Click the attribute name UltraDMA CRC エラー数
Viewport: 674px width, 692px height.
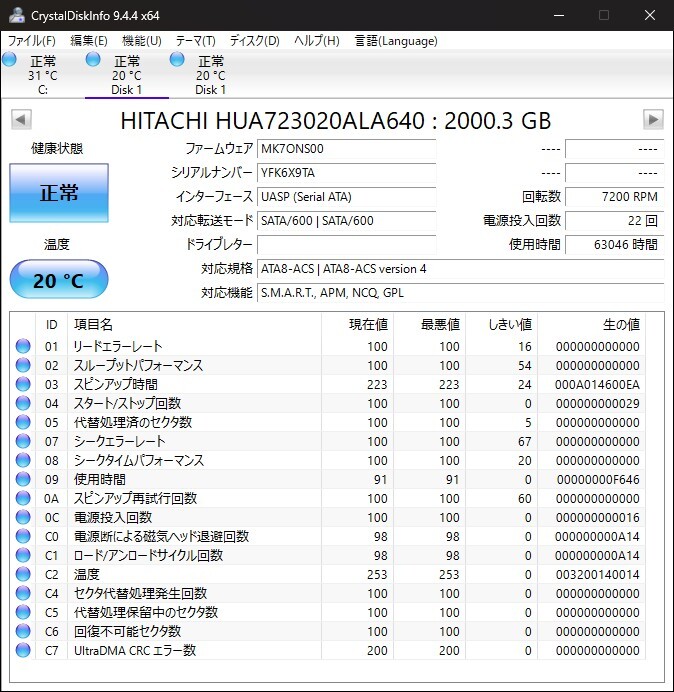click(135, 650)
